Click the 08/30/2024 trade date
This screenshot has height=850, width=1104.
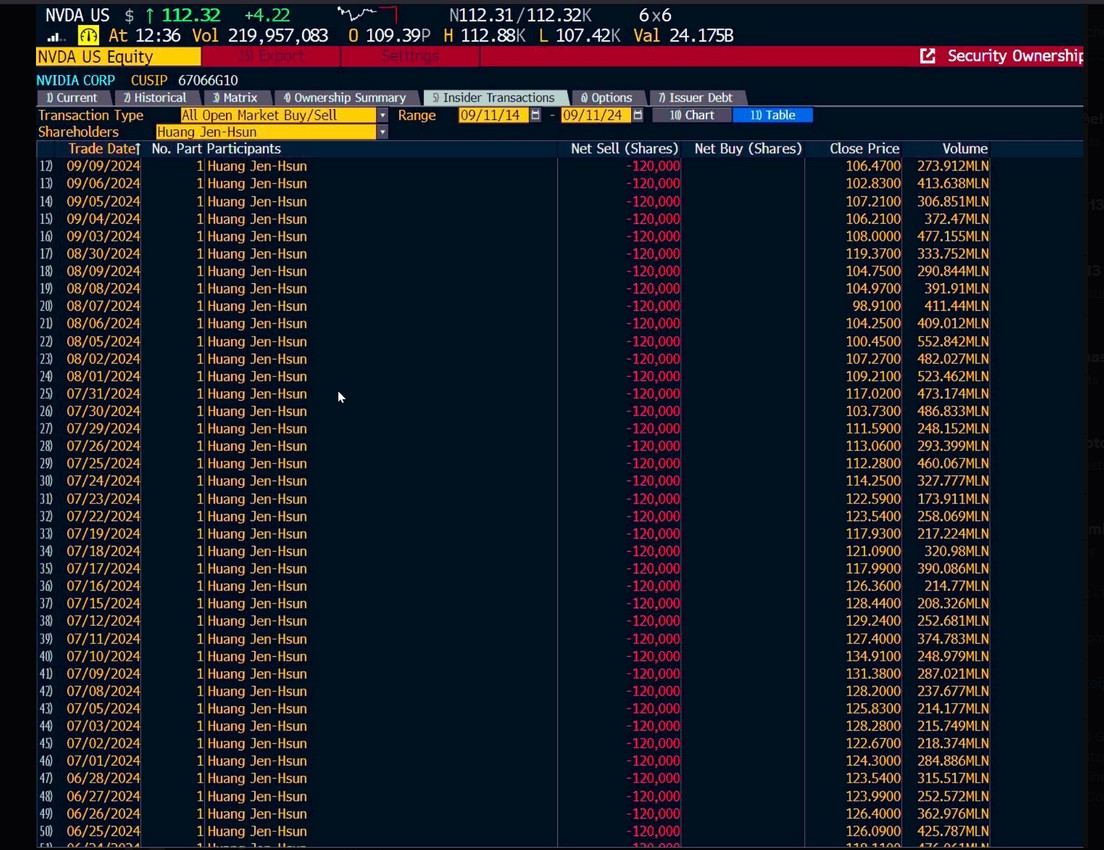pos(104,254)
